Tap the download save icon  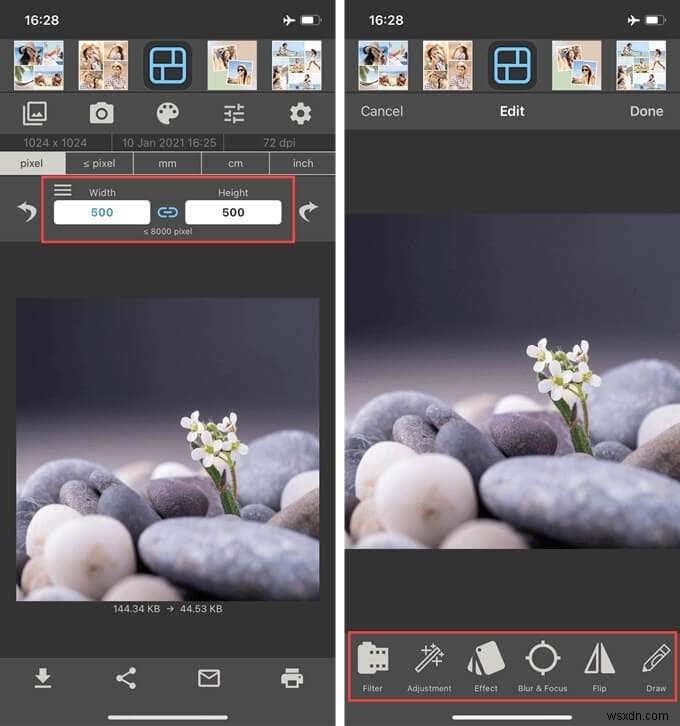43,678
